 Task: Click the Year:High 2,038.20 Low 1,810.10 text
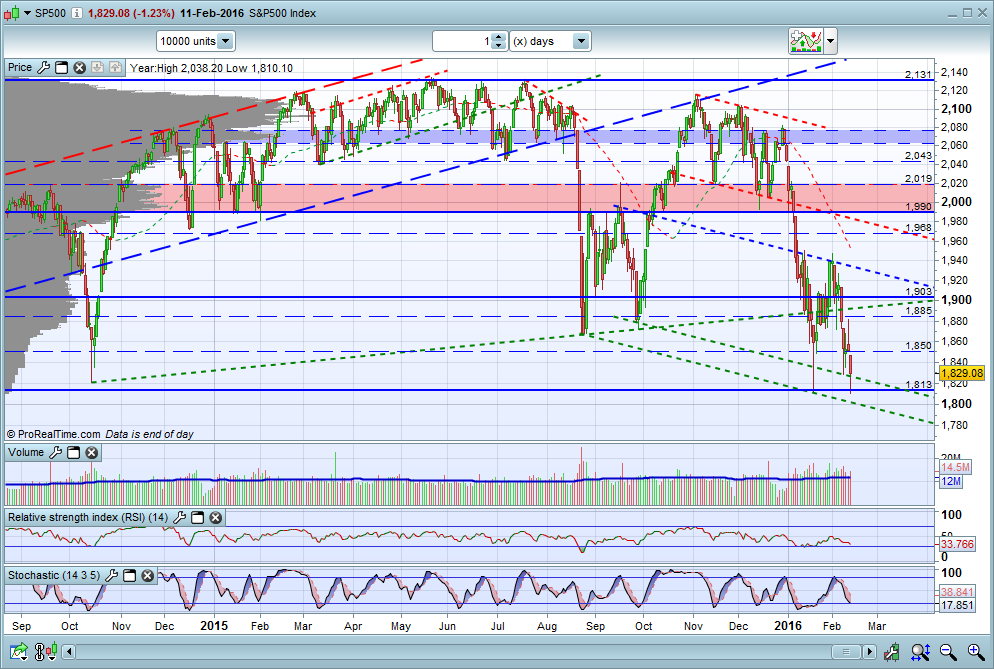click(211, 68)
